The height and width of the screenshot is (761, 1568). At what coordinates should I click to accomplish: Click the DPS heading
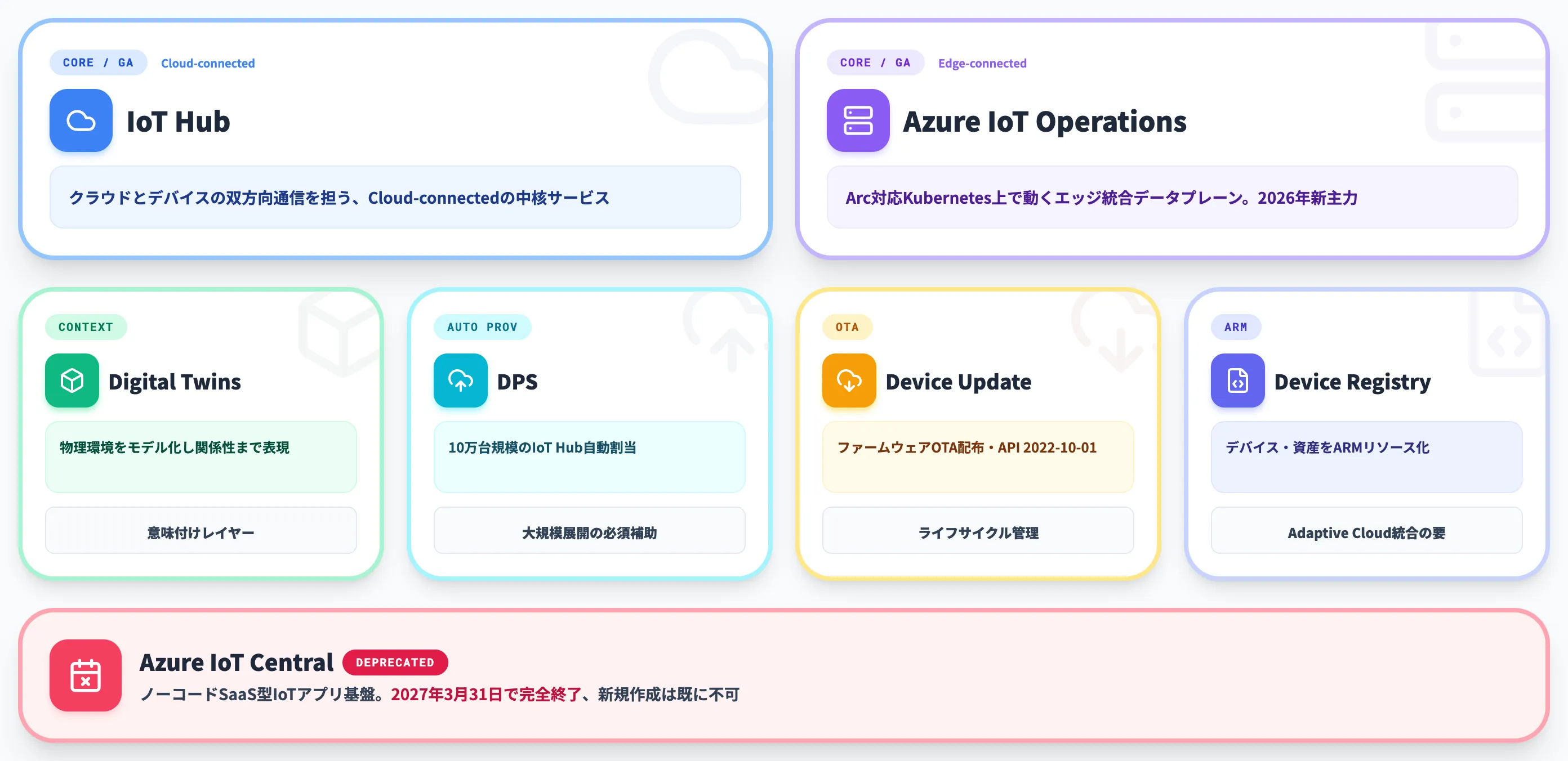pyautogui.click(x=518, y=382)
